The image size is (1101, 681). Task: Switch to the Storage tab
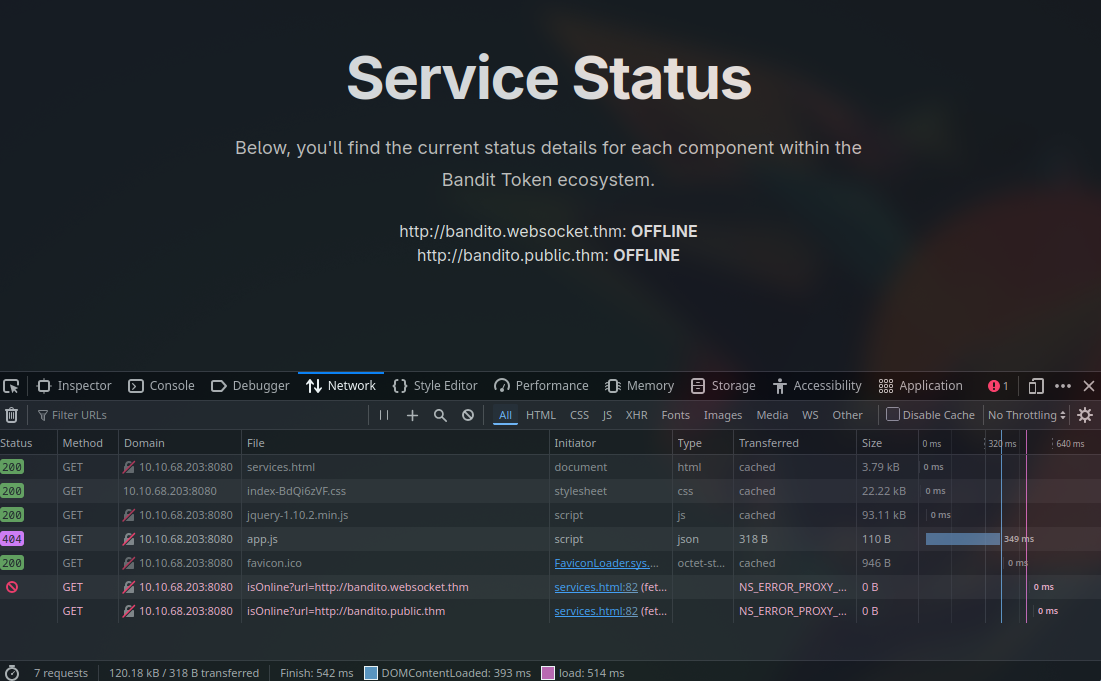pyautogui.click(x=723, y=386)
